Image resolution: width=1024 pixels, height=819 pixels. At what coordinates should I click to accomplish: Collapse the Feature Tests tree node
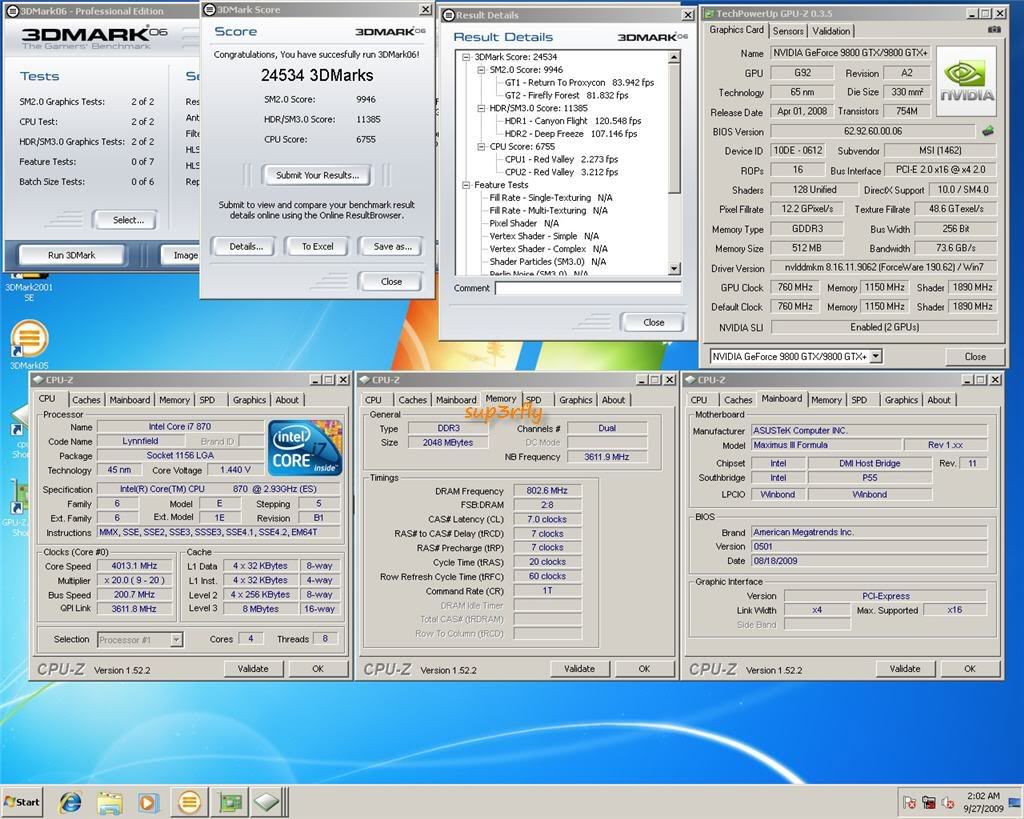467,185
